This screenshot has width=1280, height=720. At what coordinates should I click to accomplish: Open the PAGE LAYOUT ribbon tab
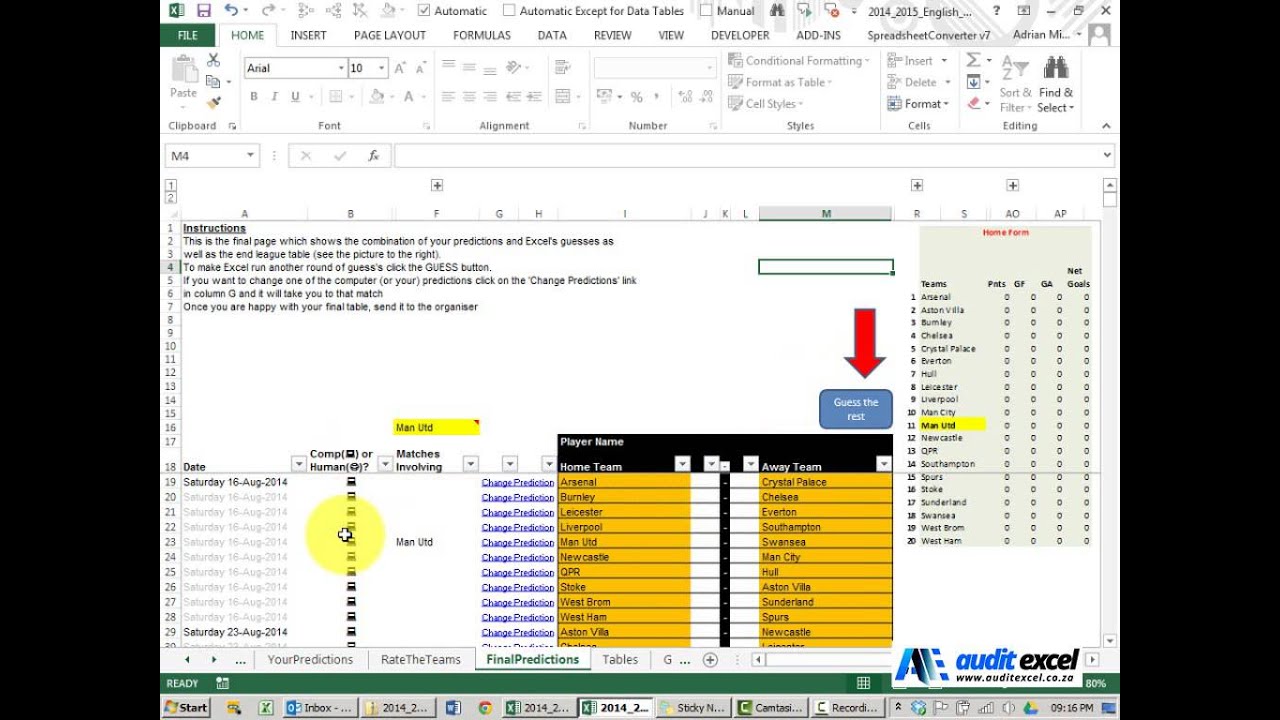click(390, 35)
